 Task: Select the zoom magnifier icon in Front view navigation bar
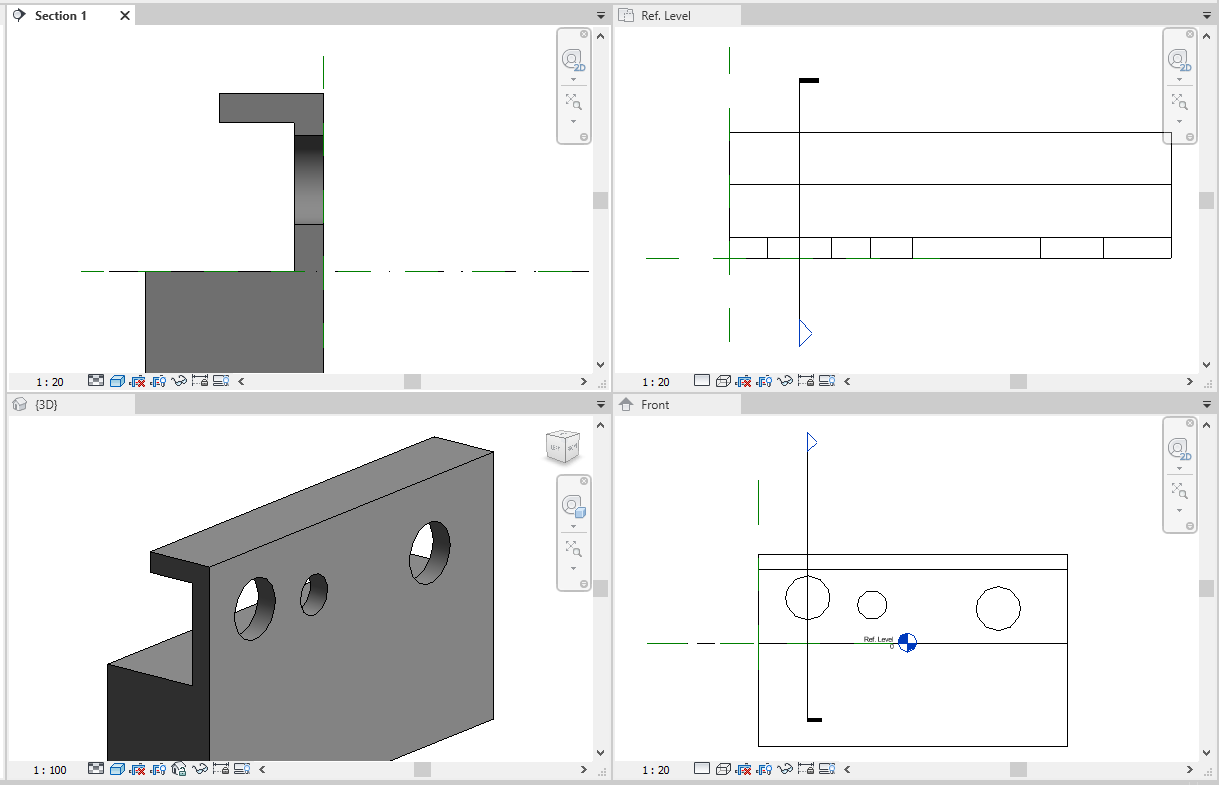[x=1180, y=491]
